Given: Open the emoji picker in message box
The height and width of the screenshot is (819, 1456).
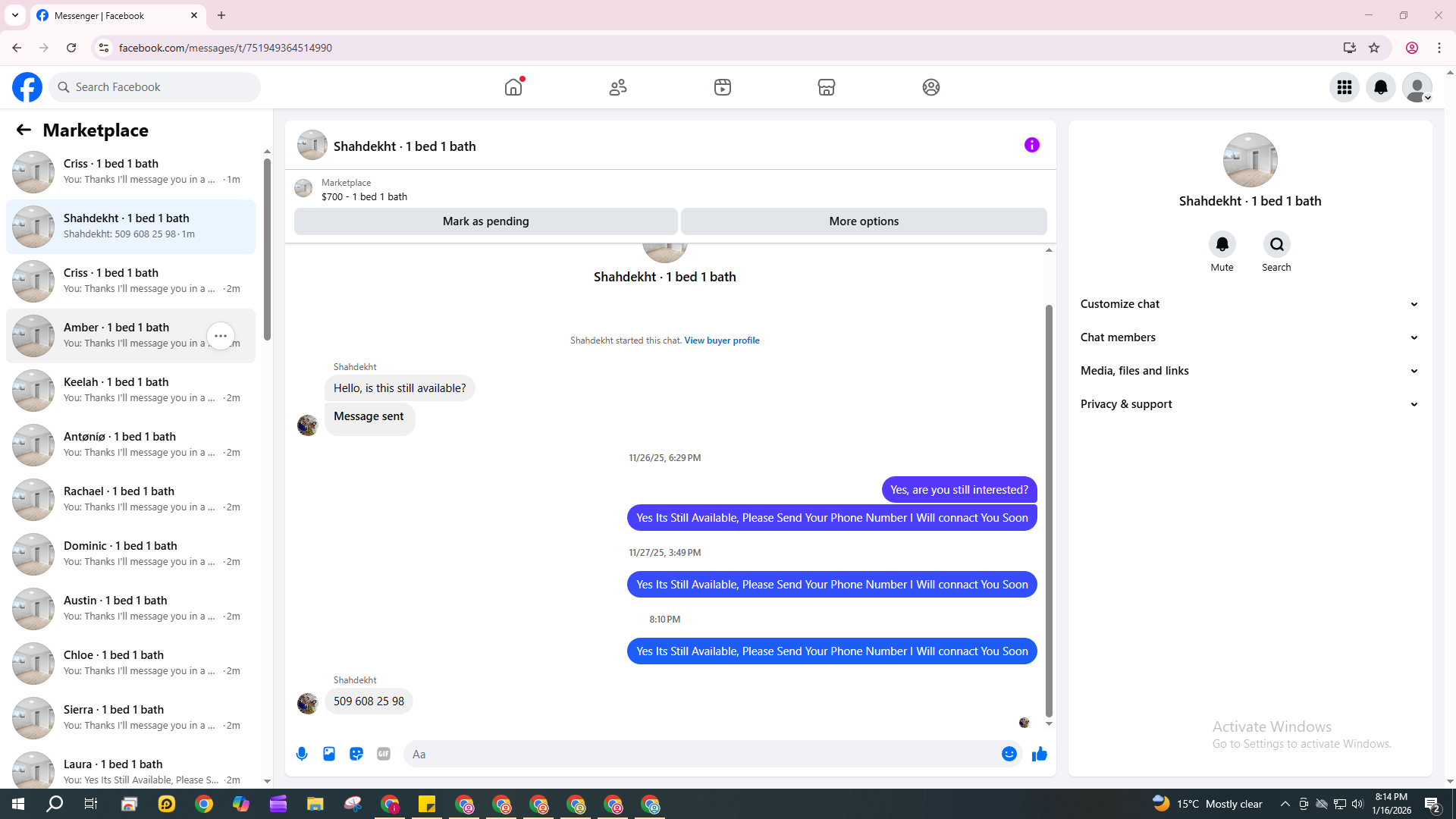Looking at the screenshot, I should point(1009,754).
